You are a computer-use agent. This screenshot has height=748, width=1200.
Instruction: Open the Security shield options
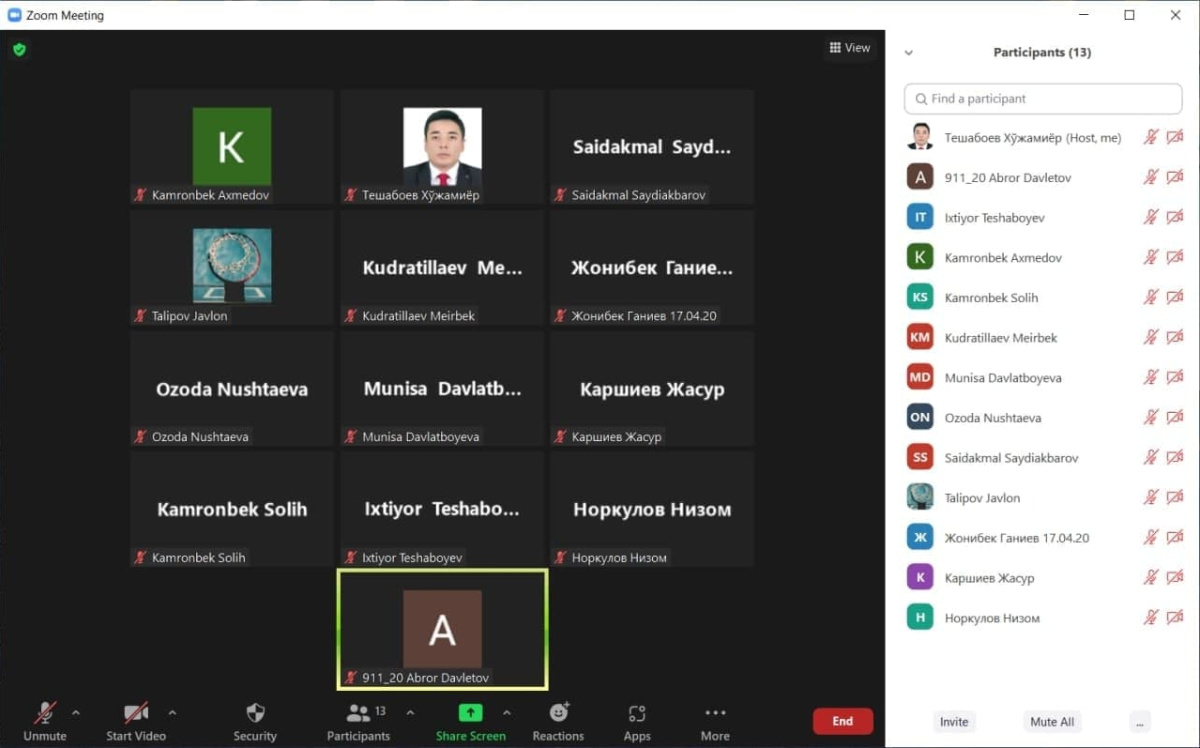coord(255,721)
